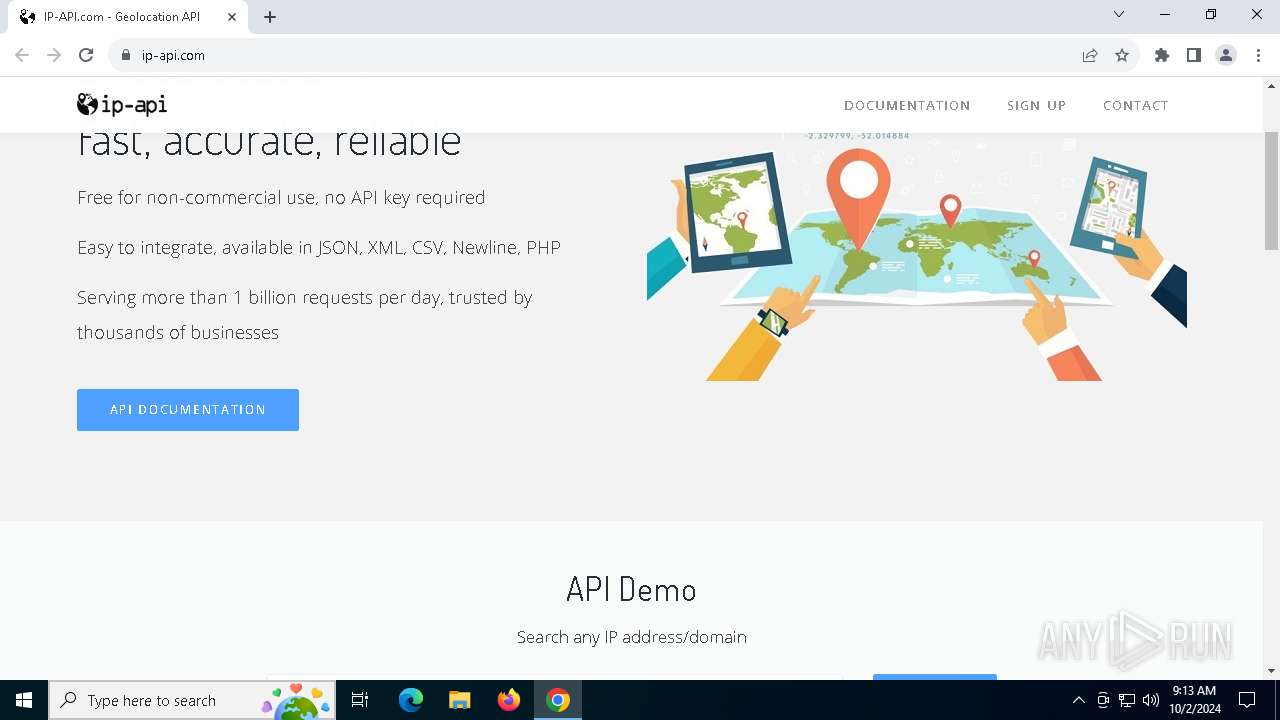
Task: Open the notifications action center icon
Action: 1247,700
